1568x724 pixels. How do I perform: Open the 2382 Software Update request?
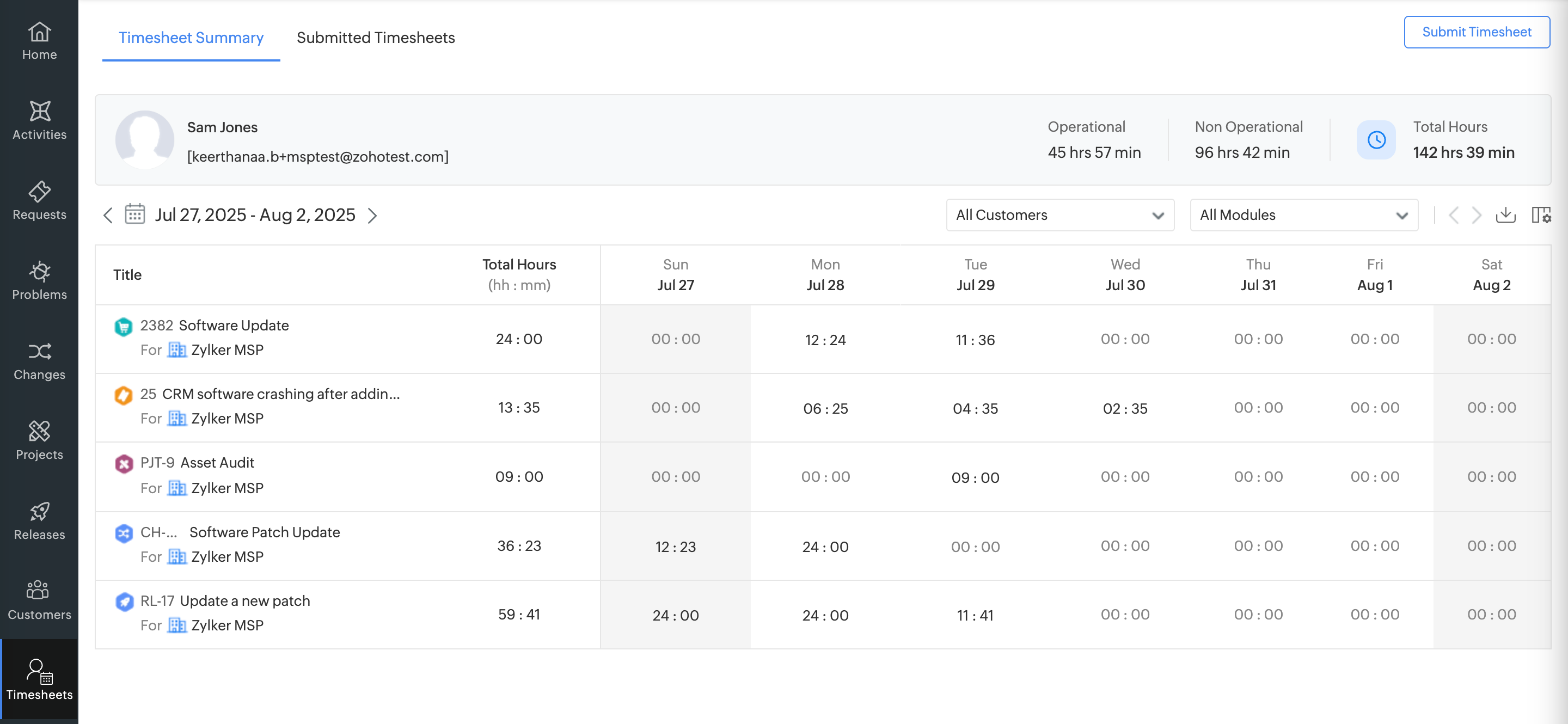(x=233, y=326)
